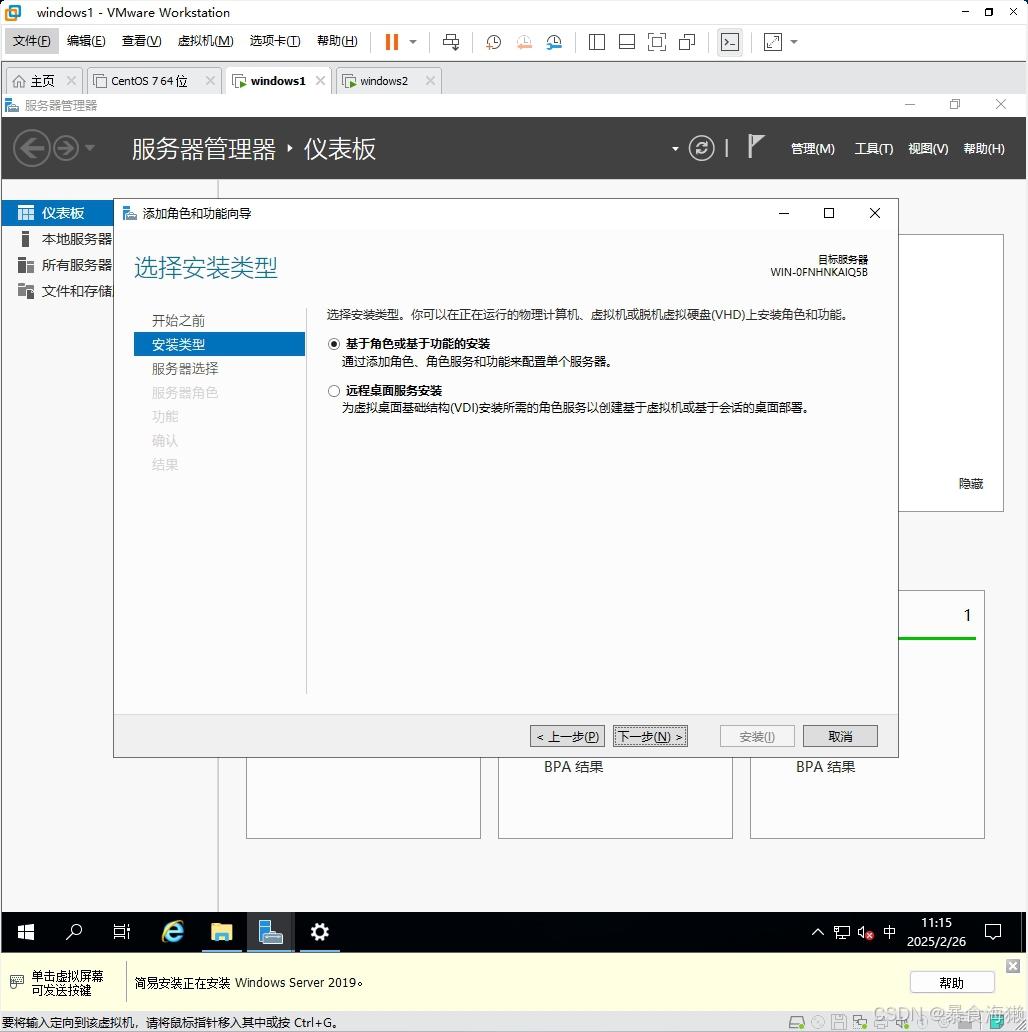The height and width of the screenshot is (1032, 1028).
Task: Click the Server Manager forward navigation arrow
Action: (66, 148)
